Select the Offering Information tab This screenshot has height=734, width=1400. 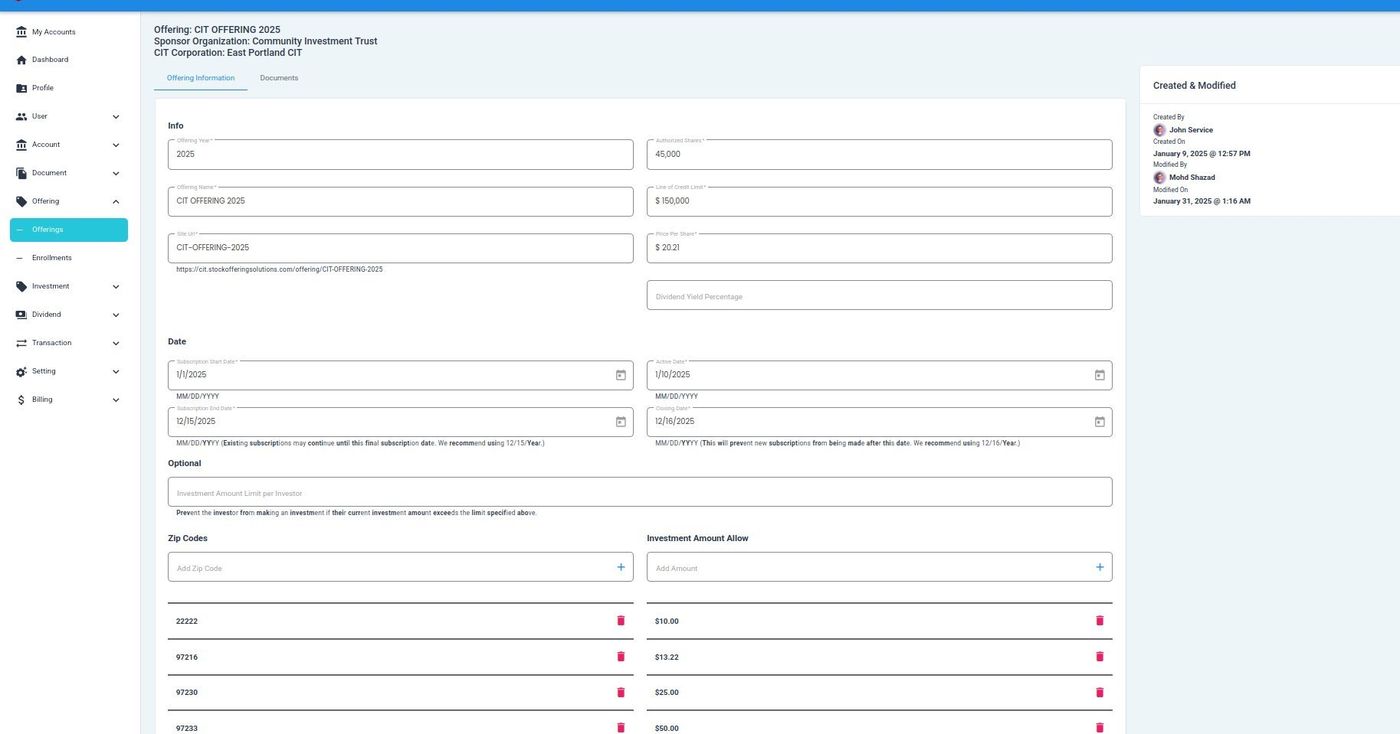[x=200, y=78]
